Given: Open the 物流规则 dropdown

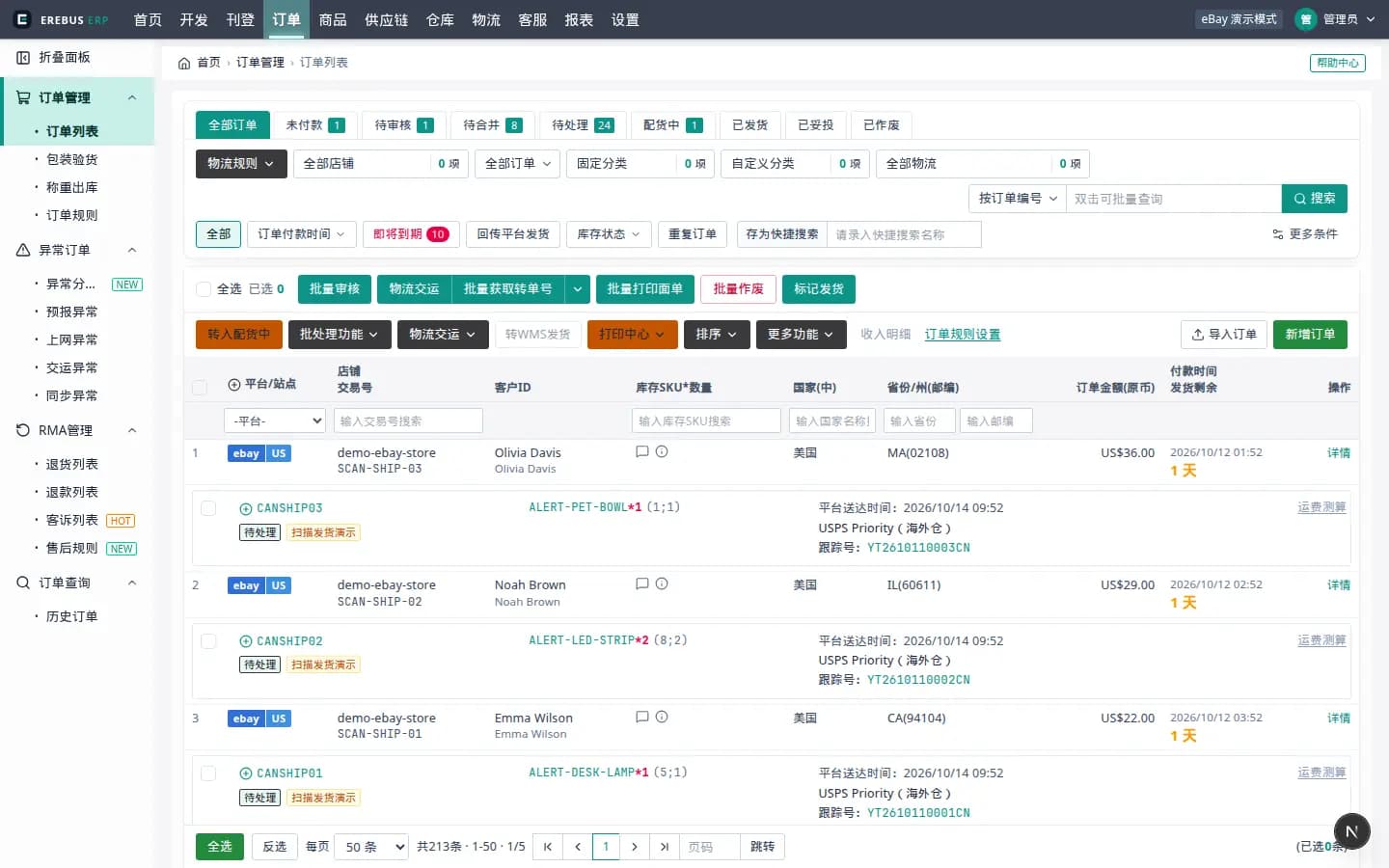Looking at the screenshot, I should click(x=241, y=164).
